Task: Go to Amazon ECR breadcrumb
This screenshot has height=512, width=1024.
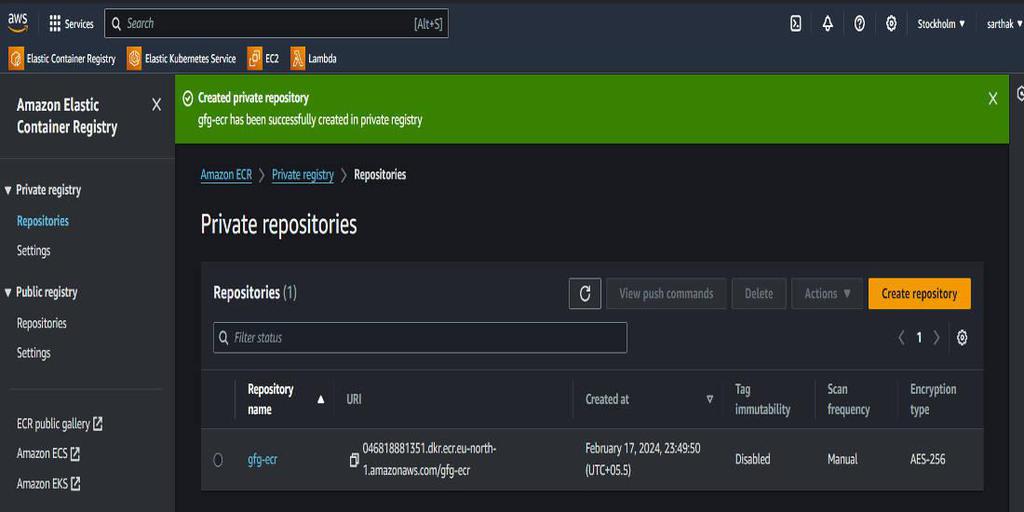Action: coord(226,175)
